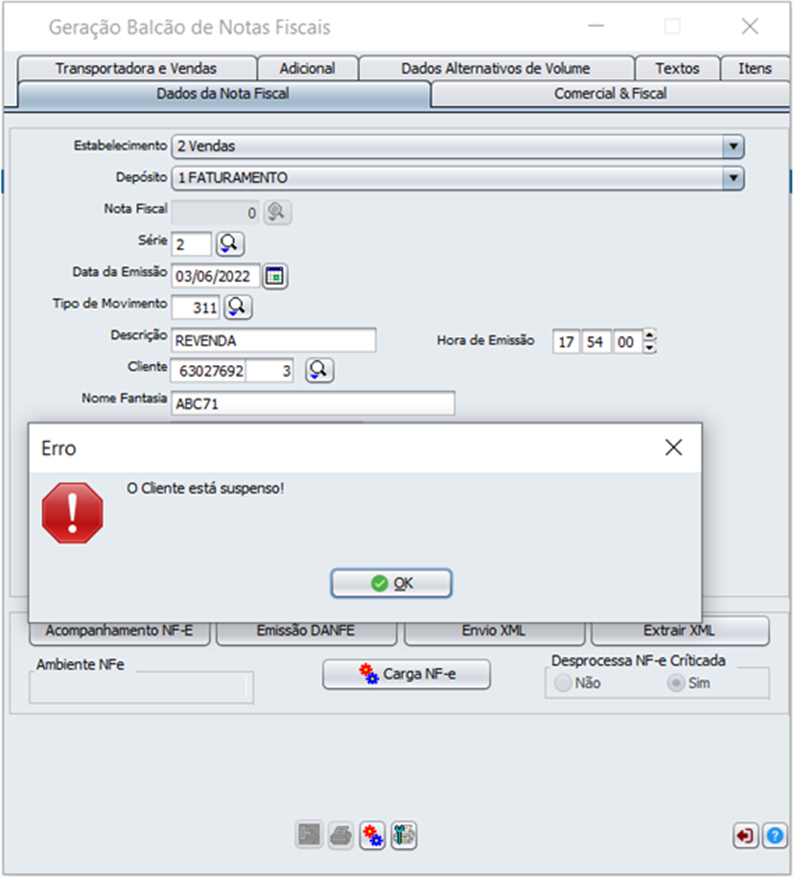795x879 pixels.
Task: Close the Geração Balcão de Notas Fiscais window
Action: click(x=750, y=26)
